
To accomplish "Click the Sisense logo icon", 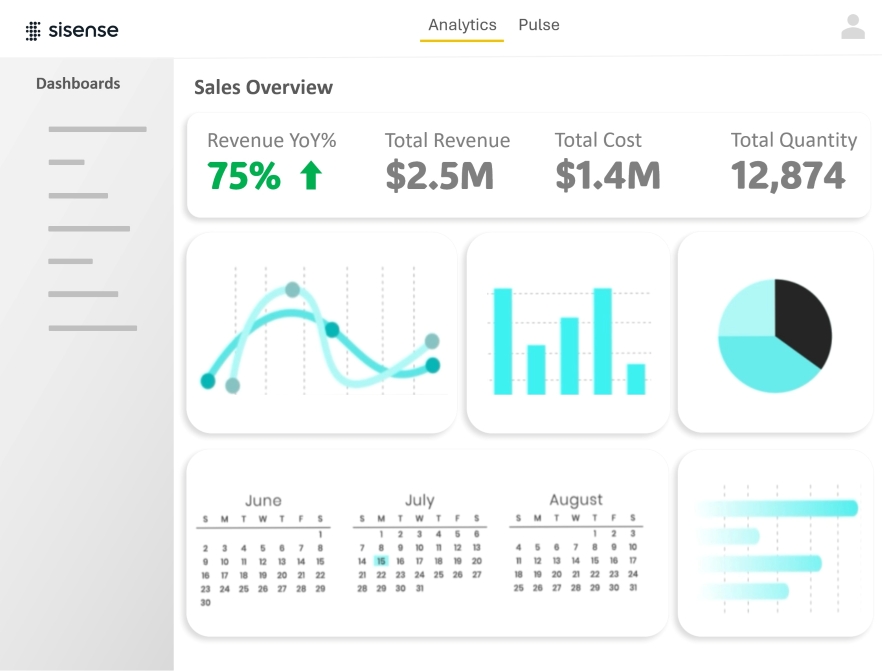I will pos(33,30).
